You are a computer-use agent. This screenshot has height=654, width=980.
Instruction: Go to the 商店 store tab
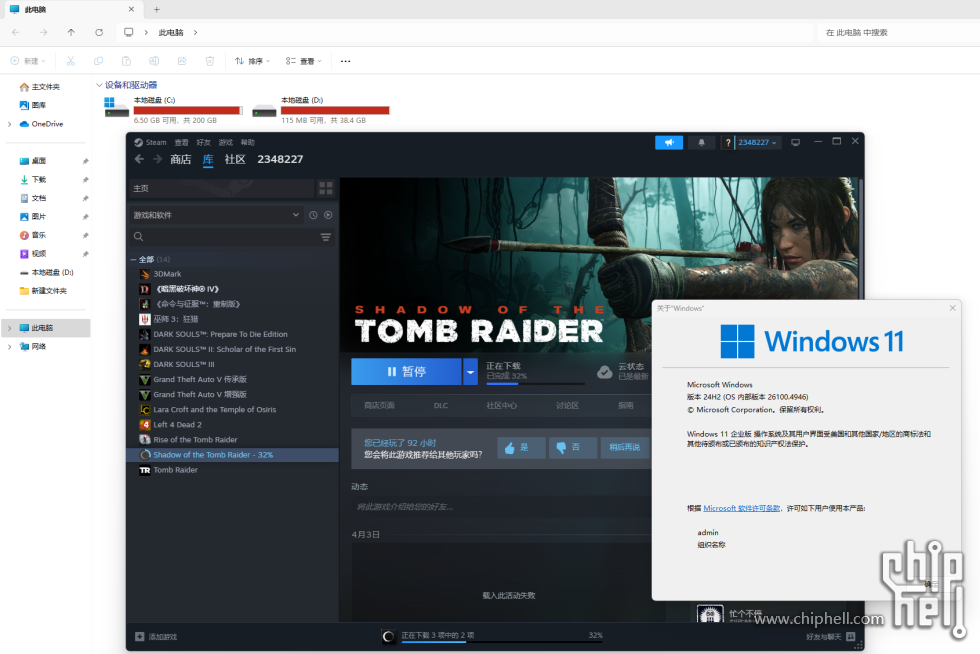tap(181, 159)
